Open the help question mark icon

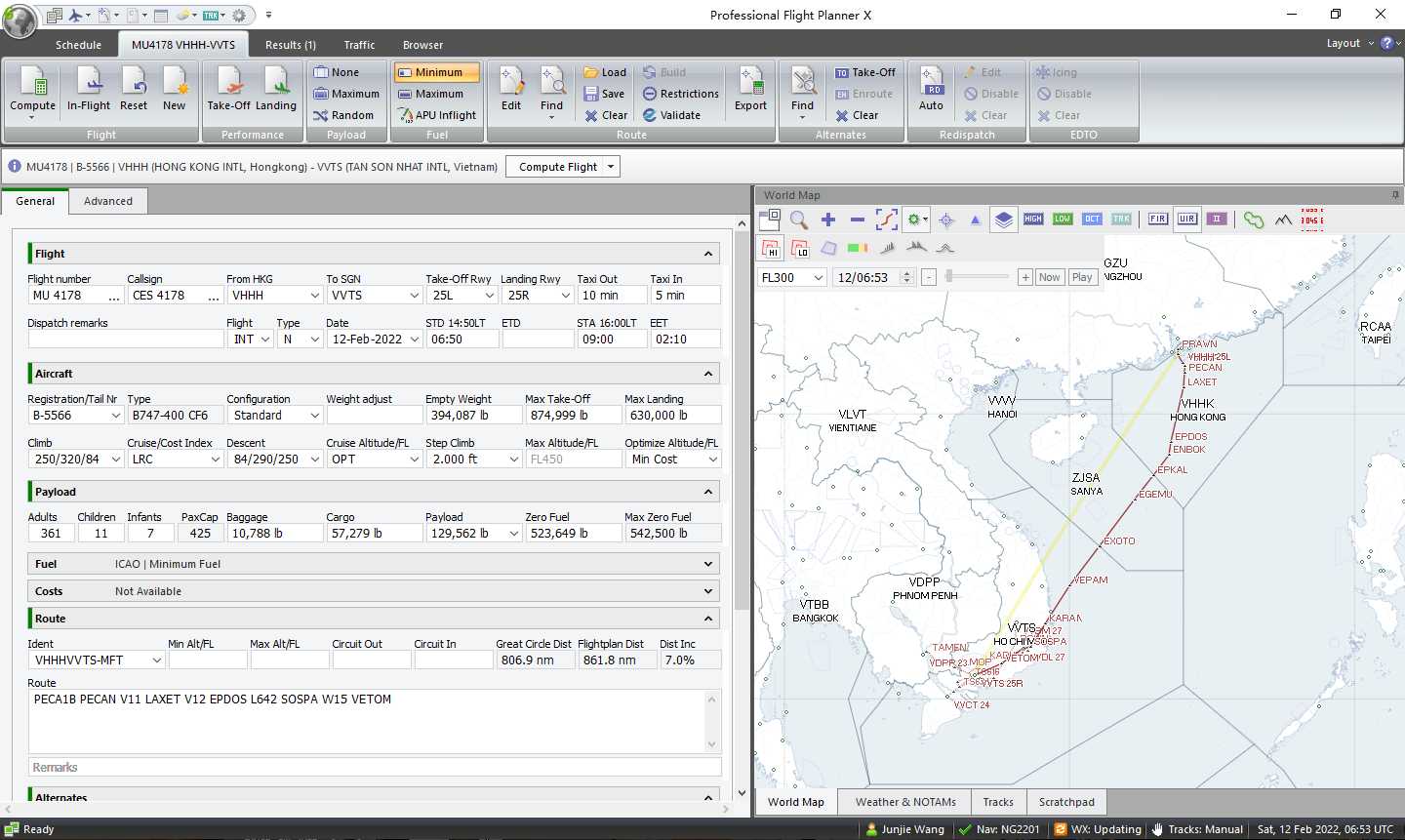tap(1386, 43)
